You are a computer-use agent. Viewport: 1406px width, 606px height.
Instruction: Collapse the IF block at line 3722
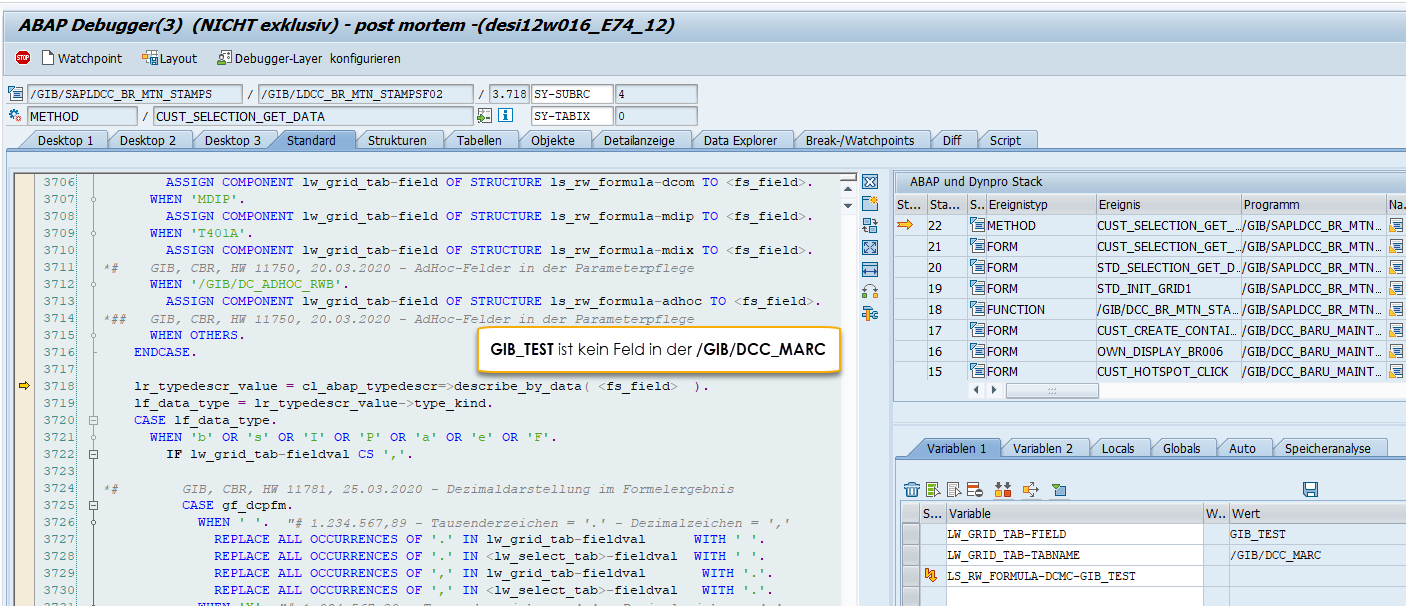pyautogui.click(x=93, y=455)
